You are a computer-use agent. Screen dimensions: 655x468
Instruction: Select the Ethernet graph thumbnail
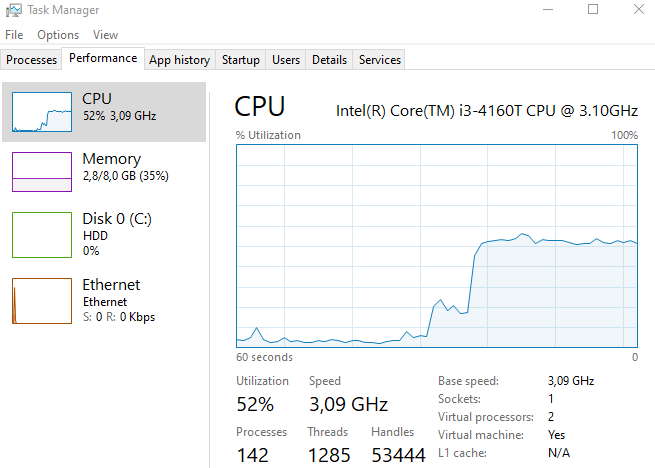[42, 301]
